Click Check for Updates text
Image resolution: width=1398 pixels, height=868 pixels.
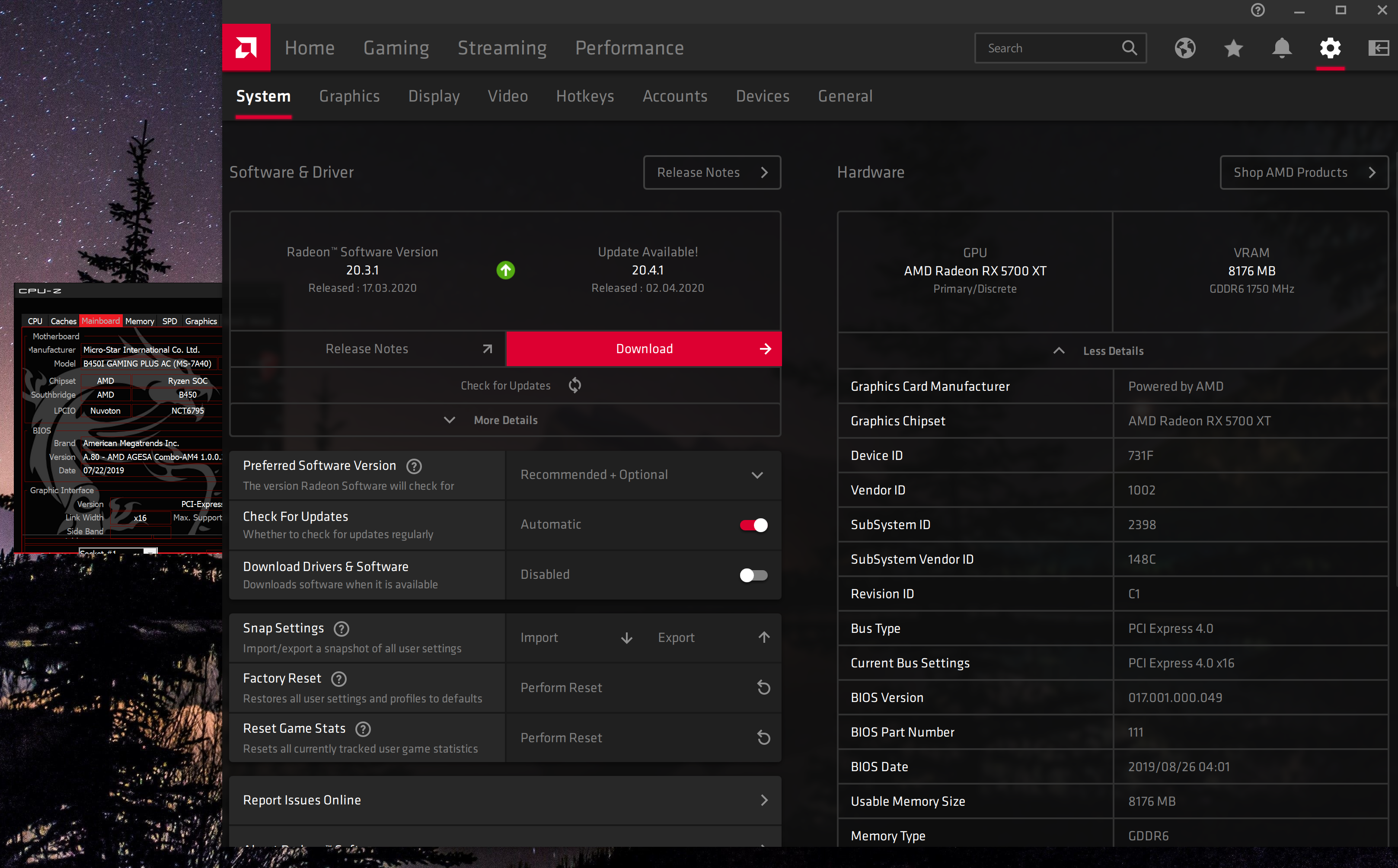coord(505,386)
